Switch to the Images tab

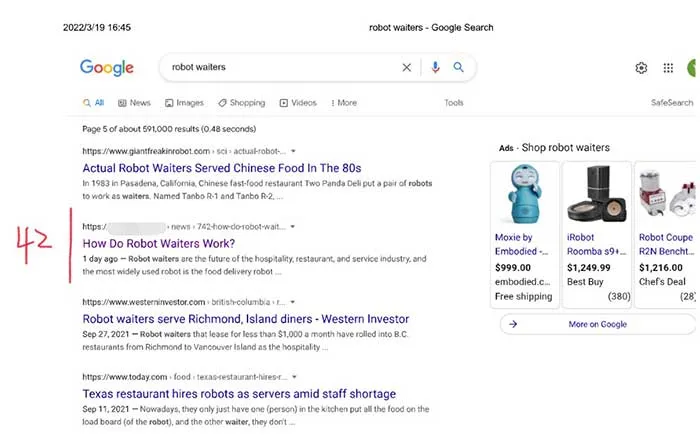point(184,103)
